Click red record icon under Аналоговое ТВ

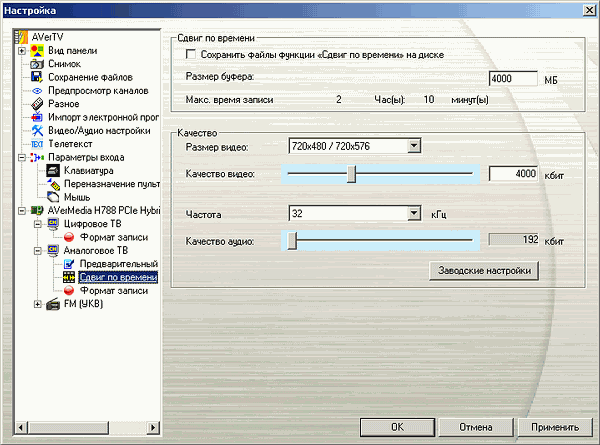(69, 290)
